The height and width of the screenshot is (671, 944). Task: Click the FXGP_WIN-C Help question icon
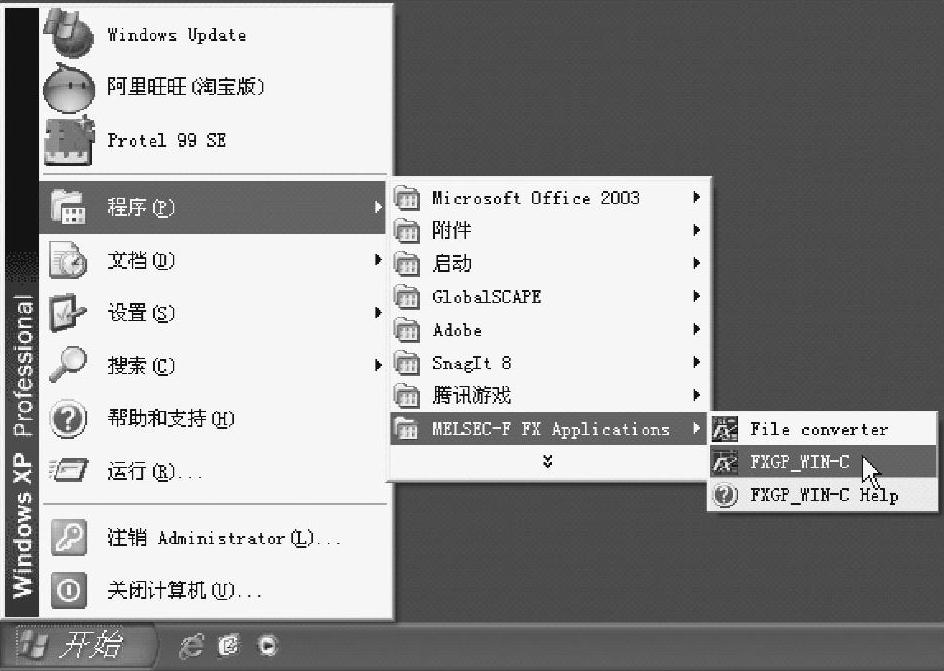pos(725,495)
